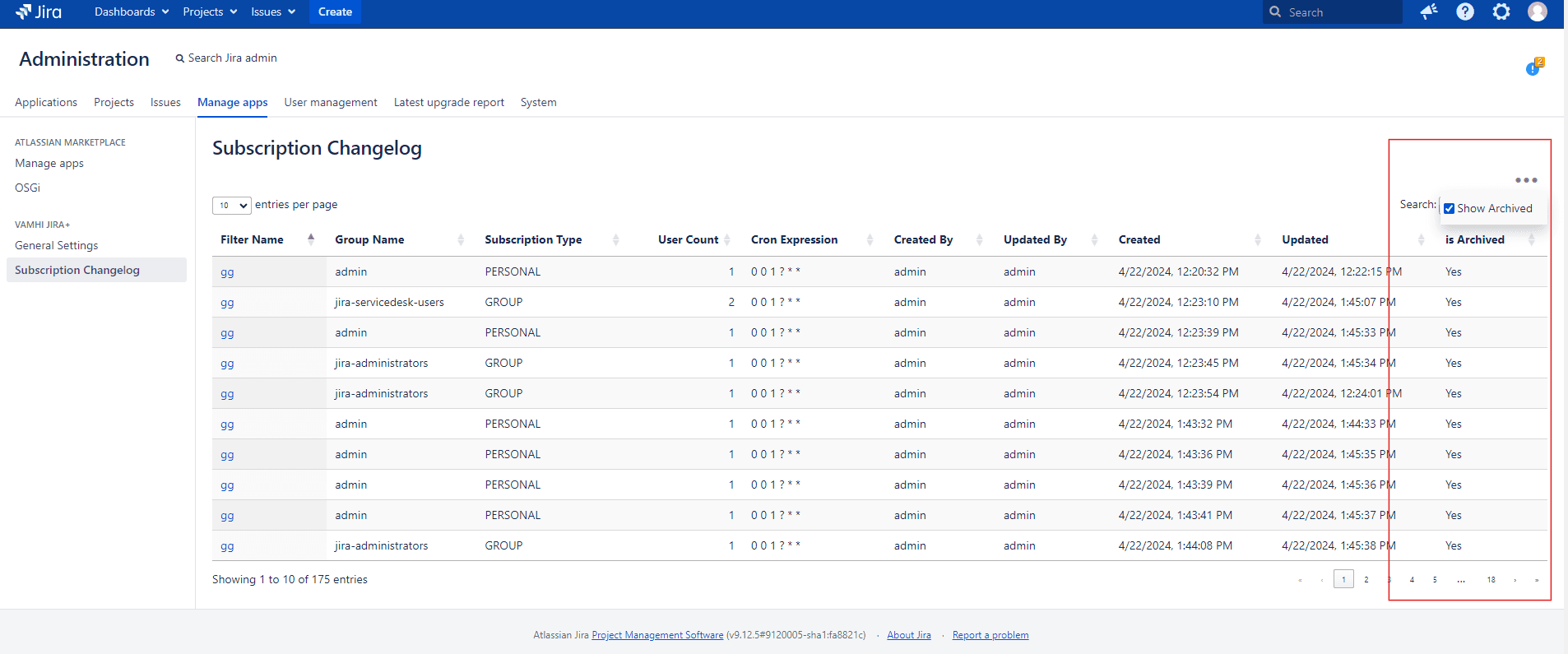The height and width of the screenshot is (654, 1568).
Task: Click the blue notification info badge
Action: point(1533,68)
